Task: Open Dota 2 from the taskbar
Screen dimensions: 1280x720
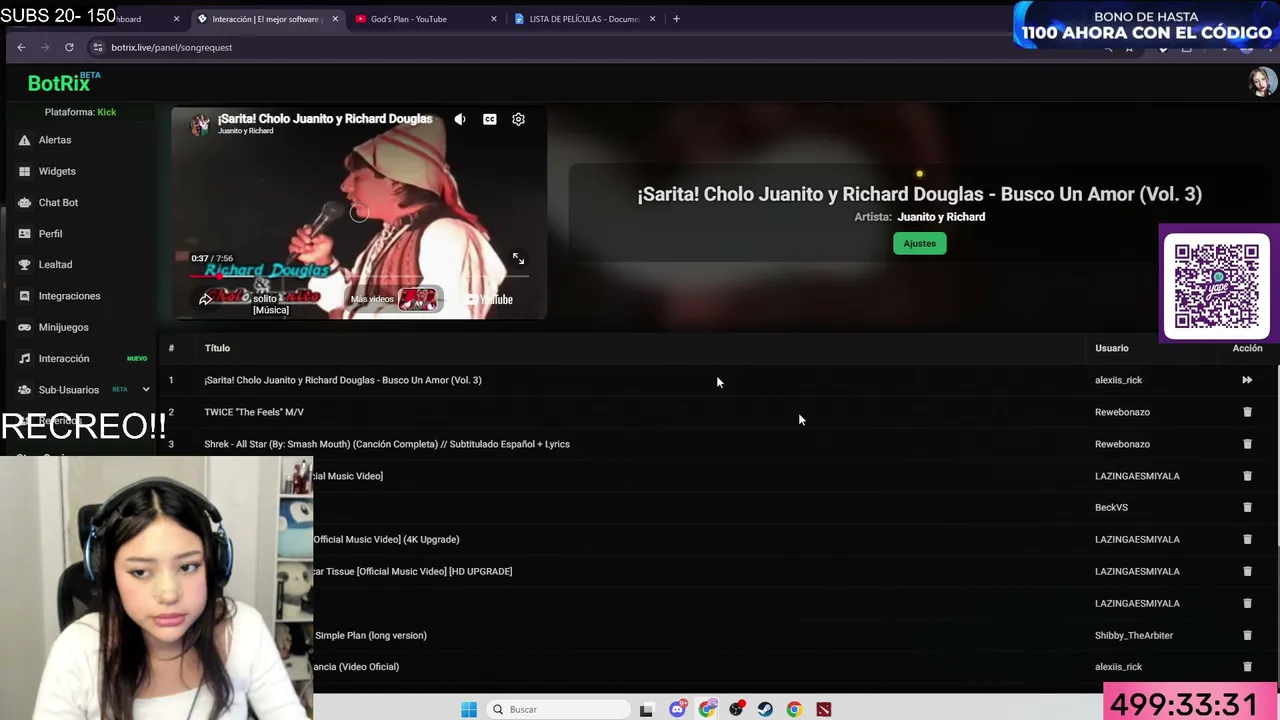Action: pyautogui.click(x=823, y=709)
